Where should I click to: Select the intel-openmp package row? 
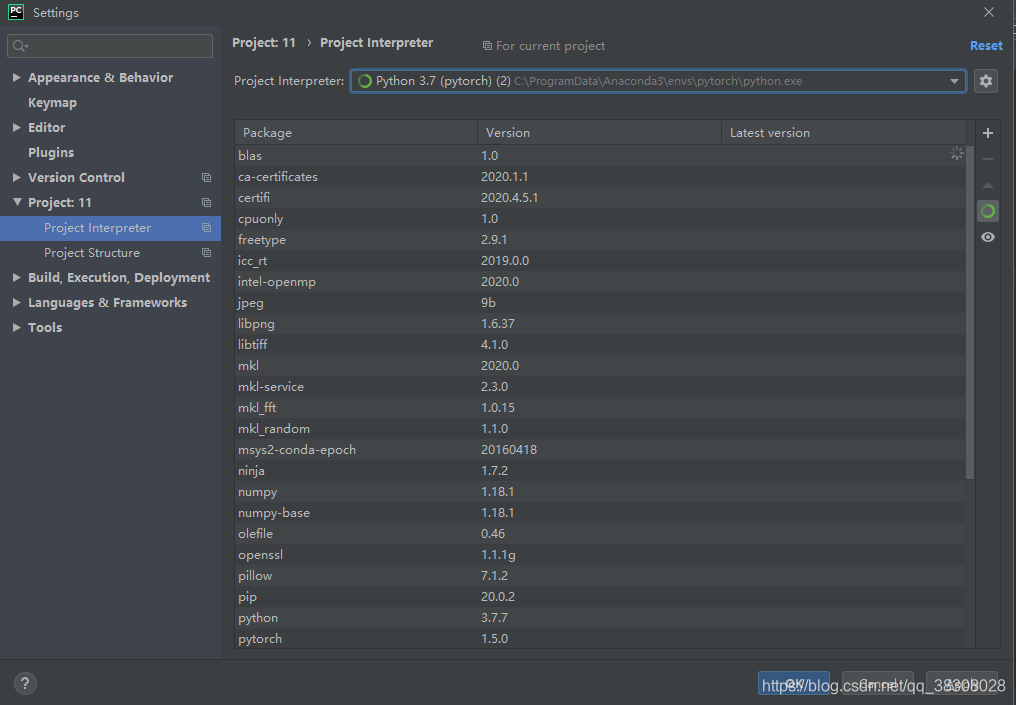coord(600,282)
